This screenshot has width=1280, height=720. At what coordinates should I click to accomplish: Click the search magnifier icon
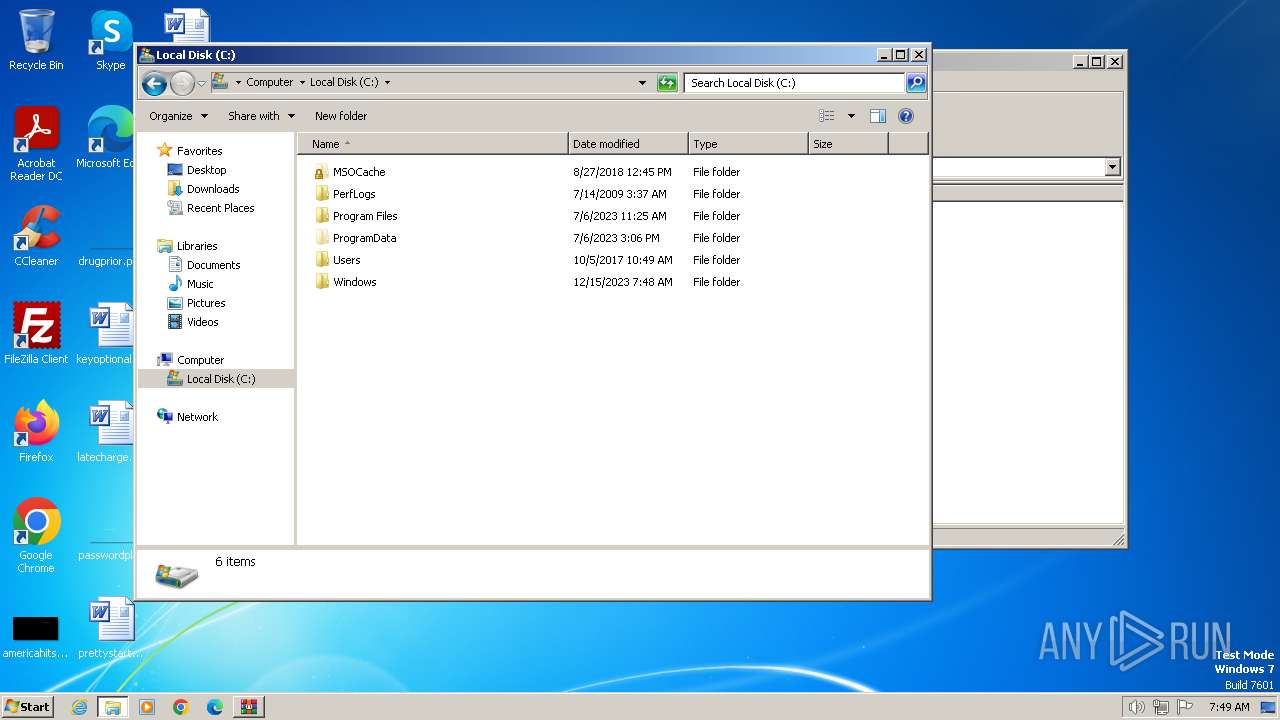click(915, 83)
